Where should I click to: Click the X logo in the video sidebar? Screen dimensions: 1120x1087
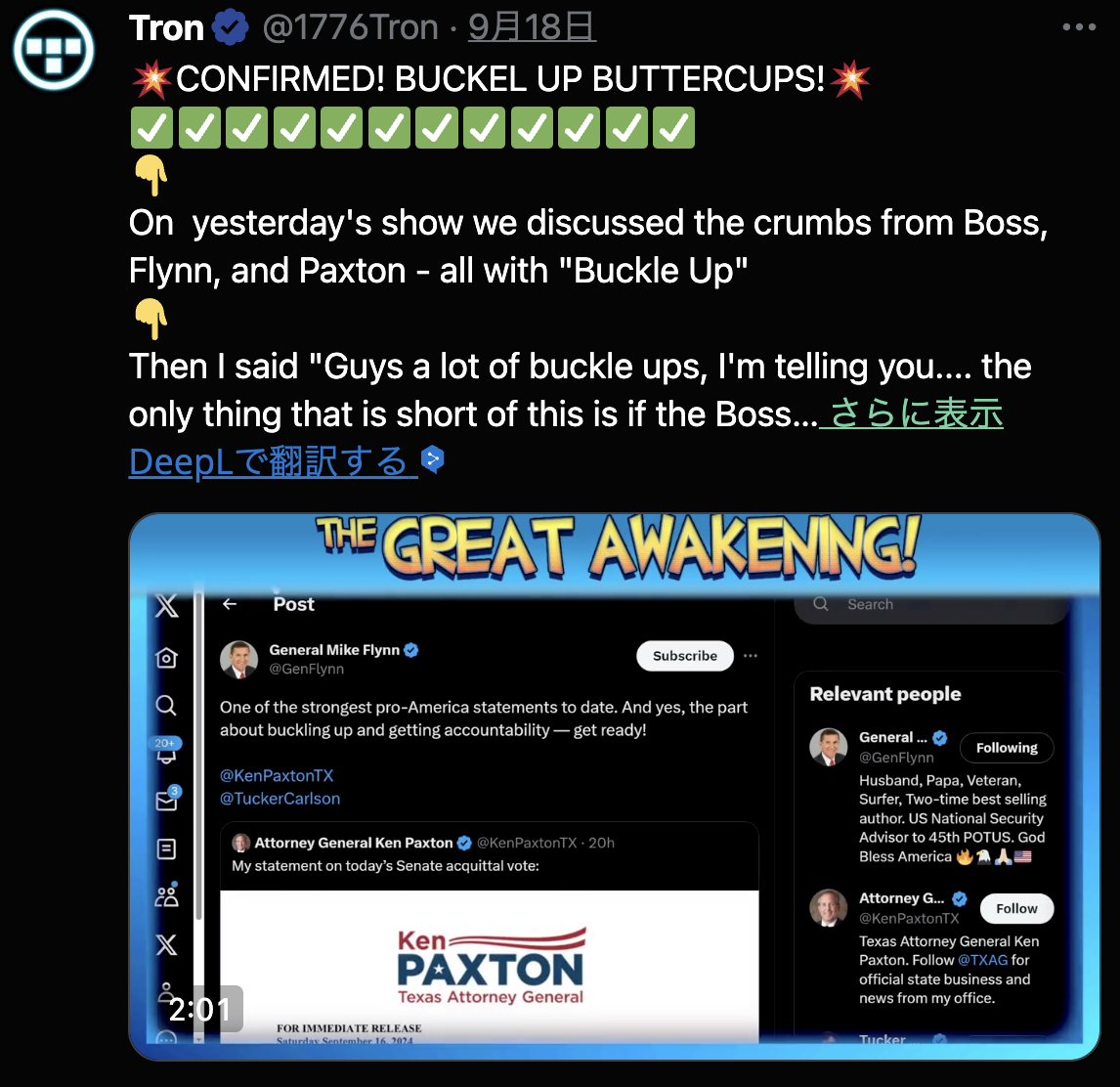(x=166, y=606)
